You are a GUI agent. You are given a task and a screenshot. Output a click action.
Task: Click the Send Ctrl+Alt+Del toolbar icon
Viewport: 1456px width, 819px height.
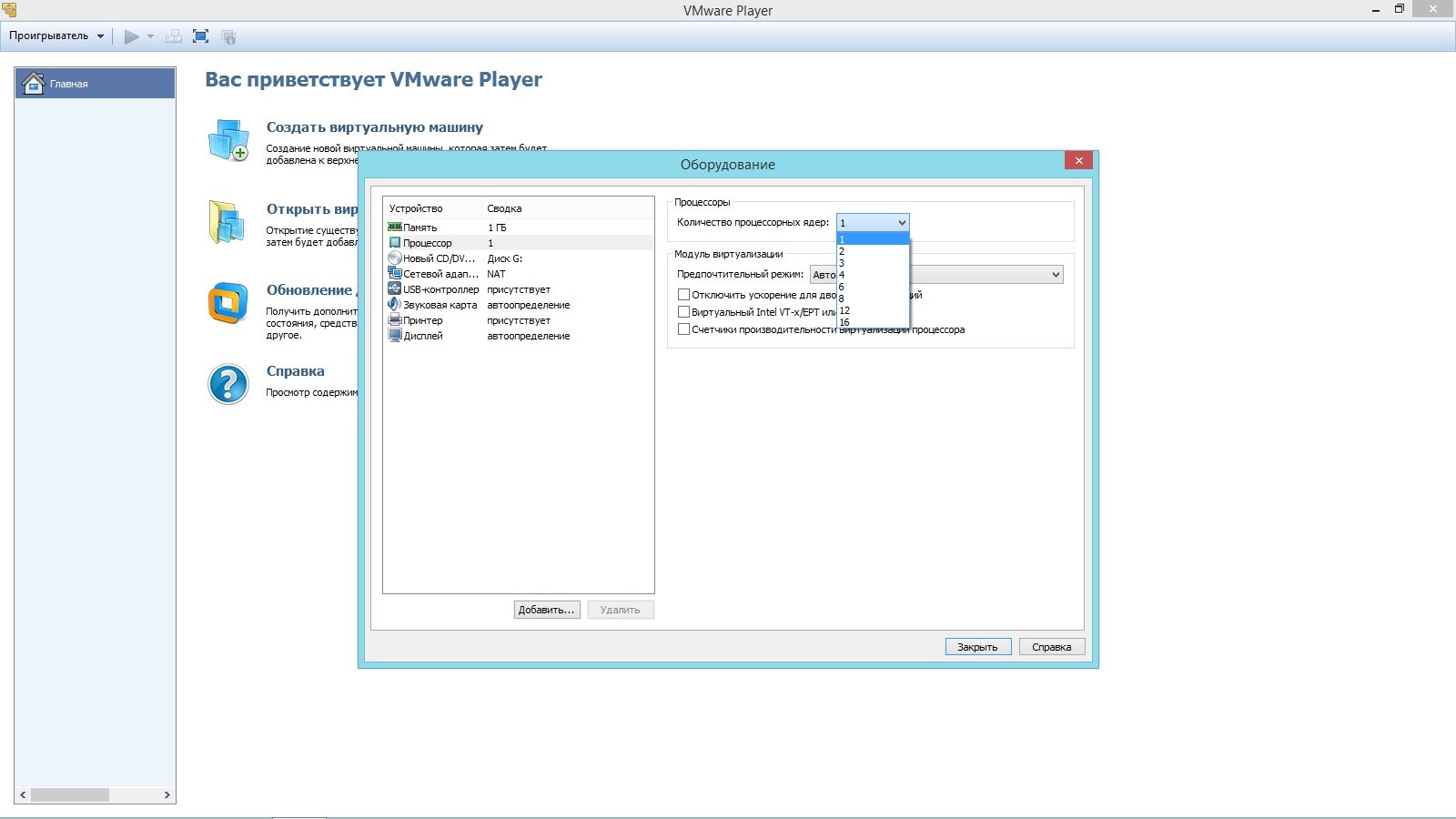click(x=174, y=36)
